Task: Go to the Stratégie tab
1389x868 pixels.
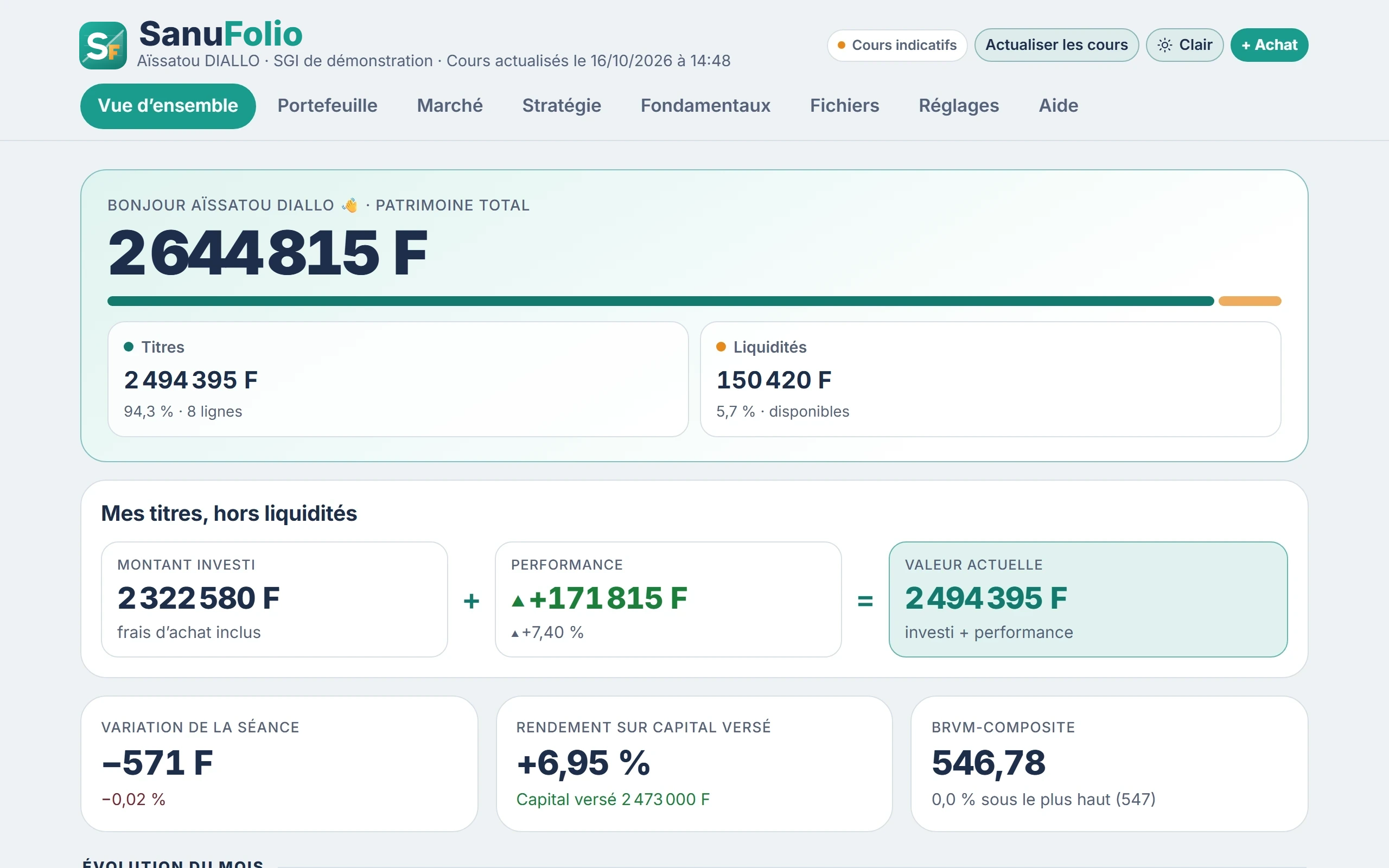Action: click(562, 106)
